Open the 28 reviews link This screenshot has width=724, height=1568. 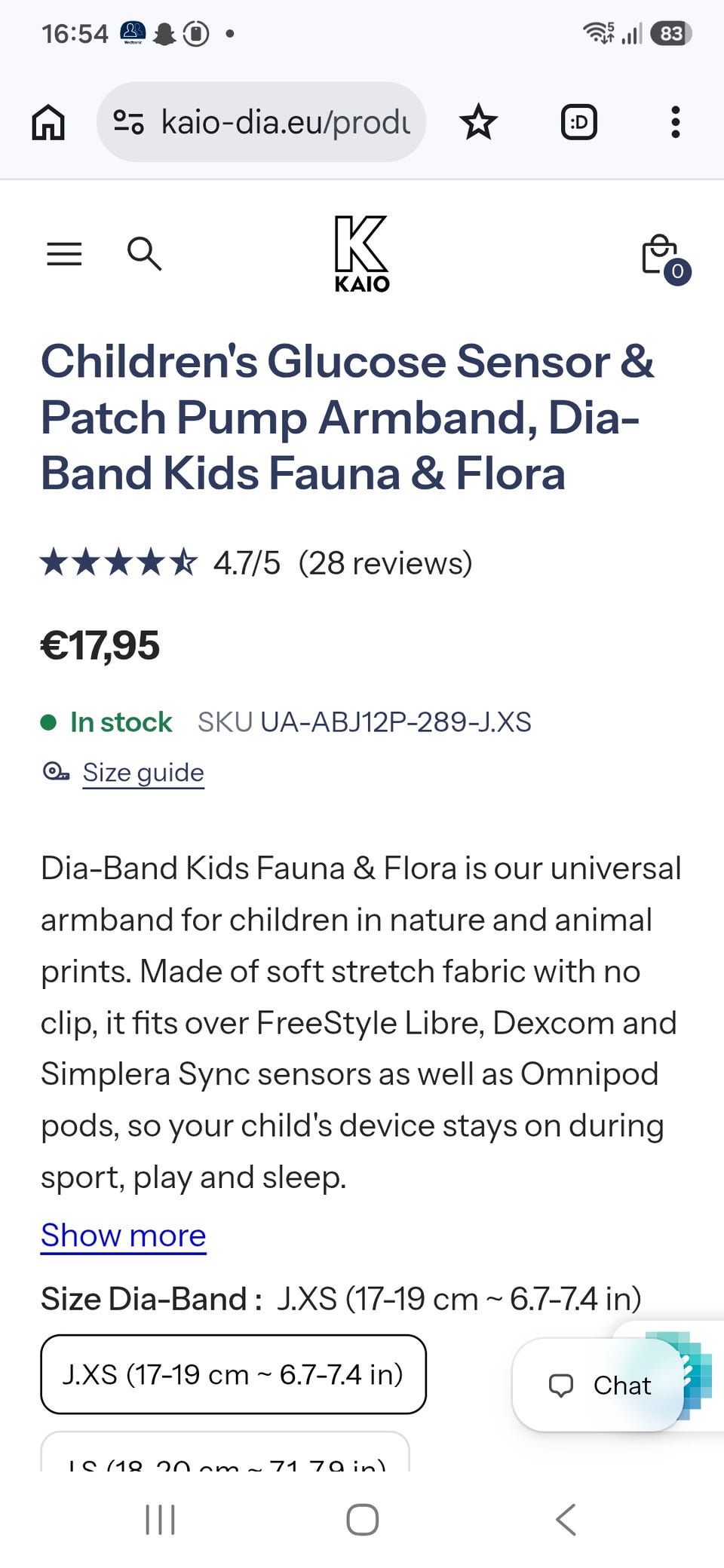coord(385,563)
